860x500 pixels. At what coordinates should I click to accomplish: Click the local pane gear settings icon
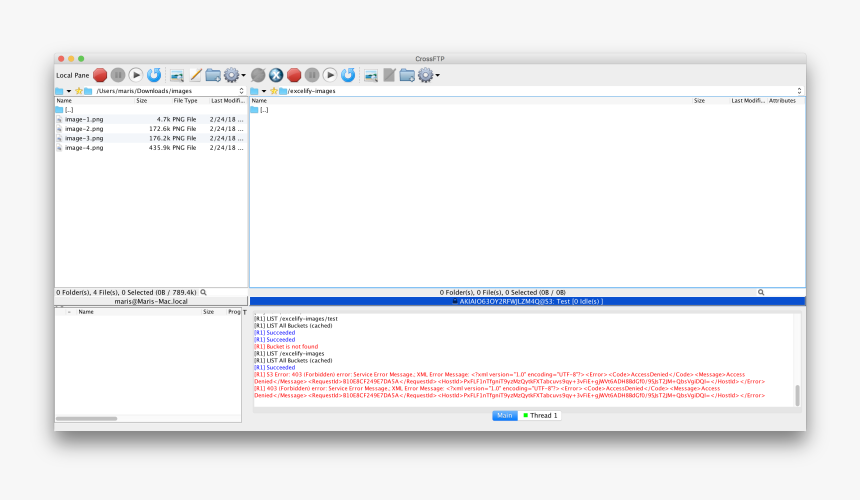point(231,75)
